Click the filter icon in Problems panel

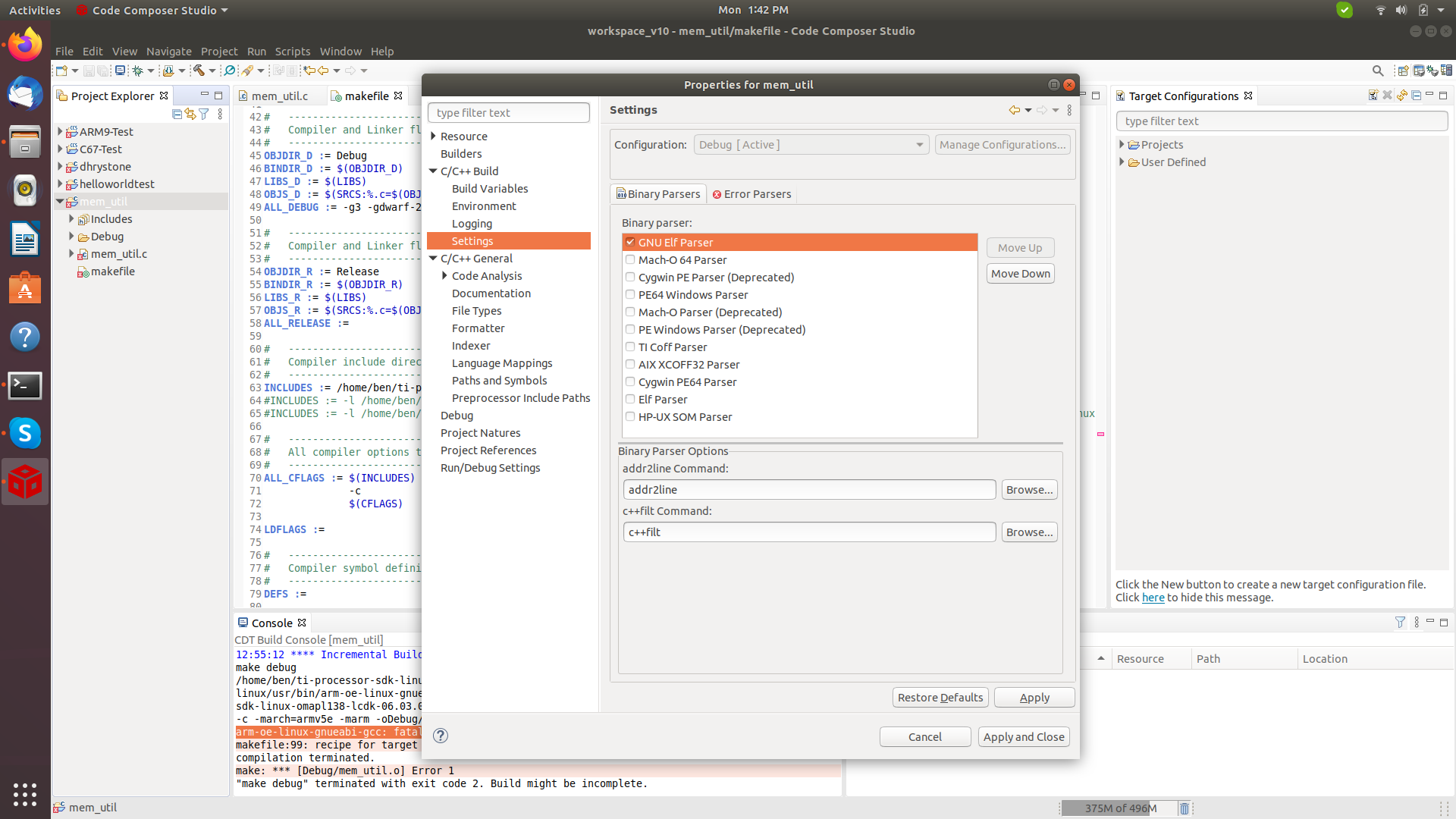[1400, 623]
